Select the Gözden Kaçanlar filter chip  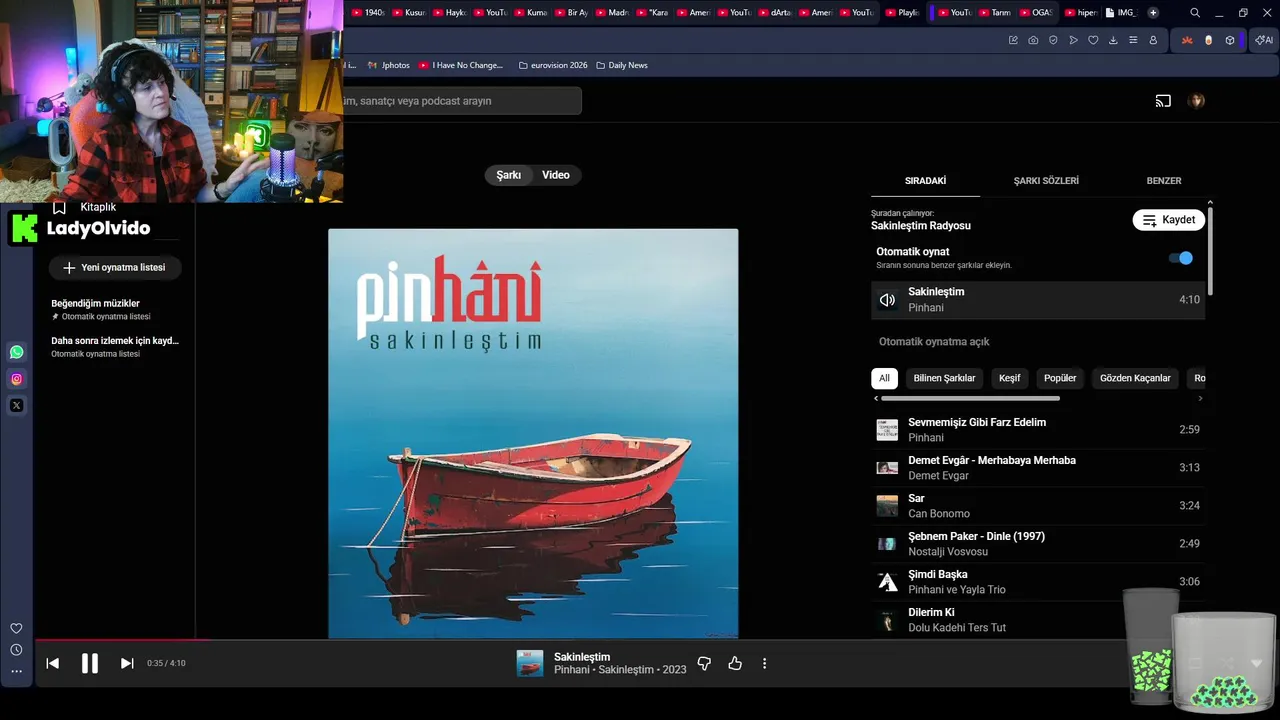pyautogui.click(x=1135, y=378)
